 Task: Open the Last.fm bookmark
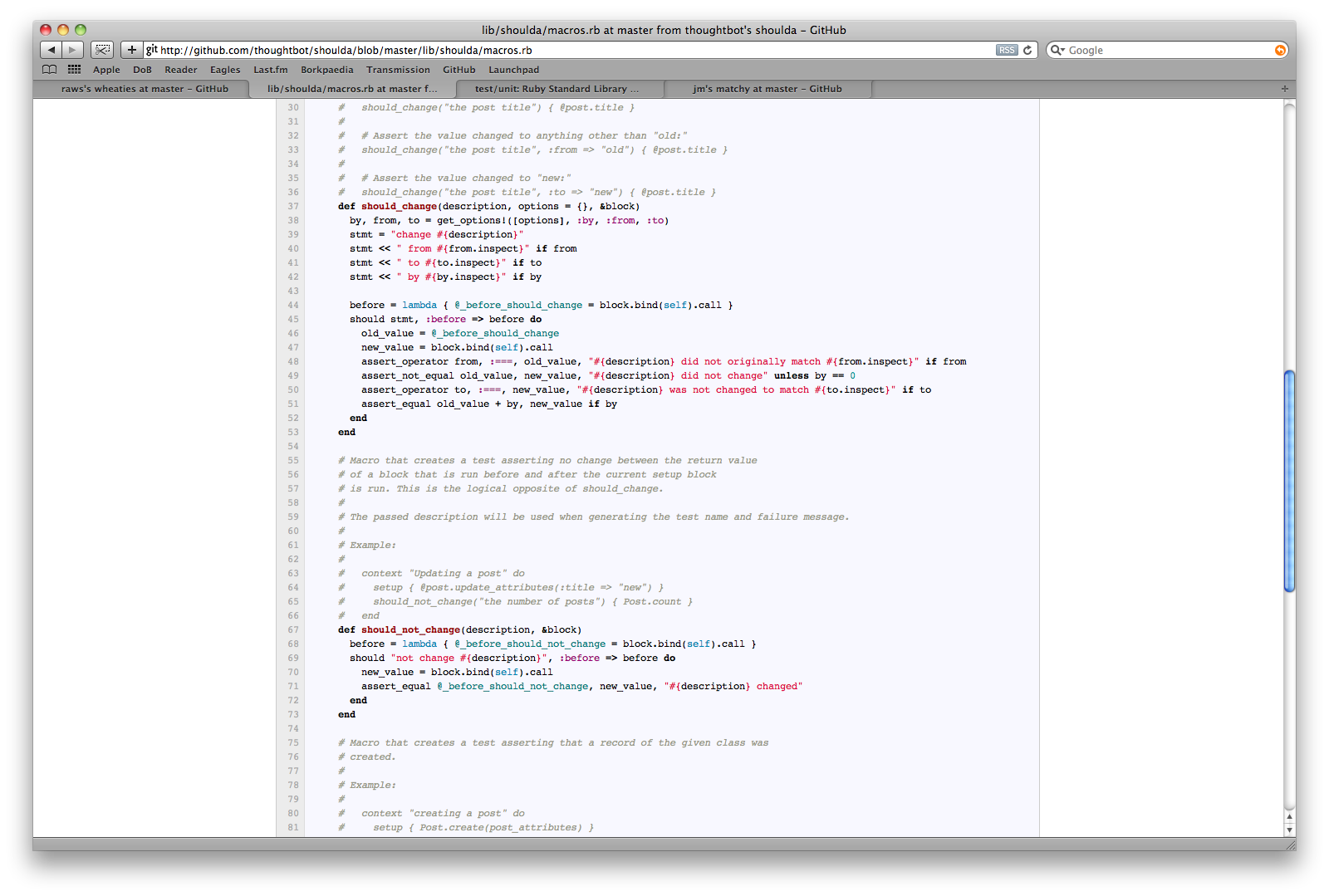click(x=270, y=70)
